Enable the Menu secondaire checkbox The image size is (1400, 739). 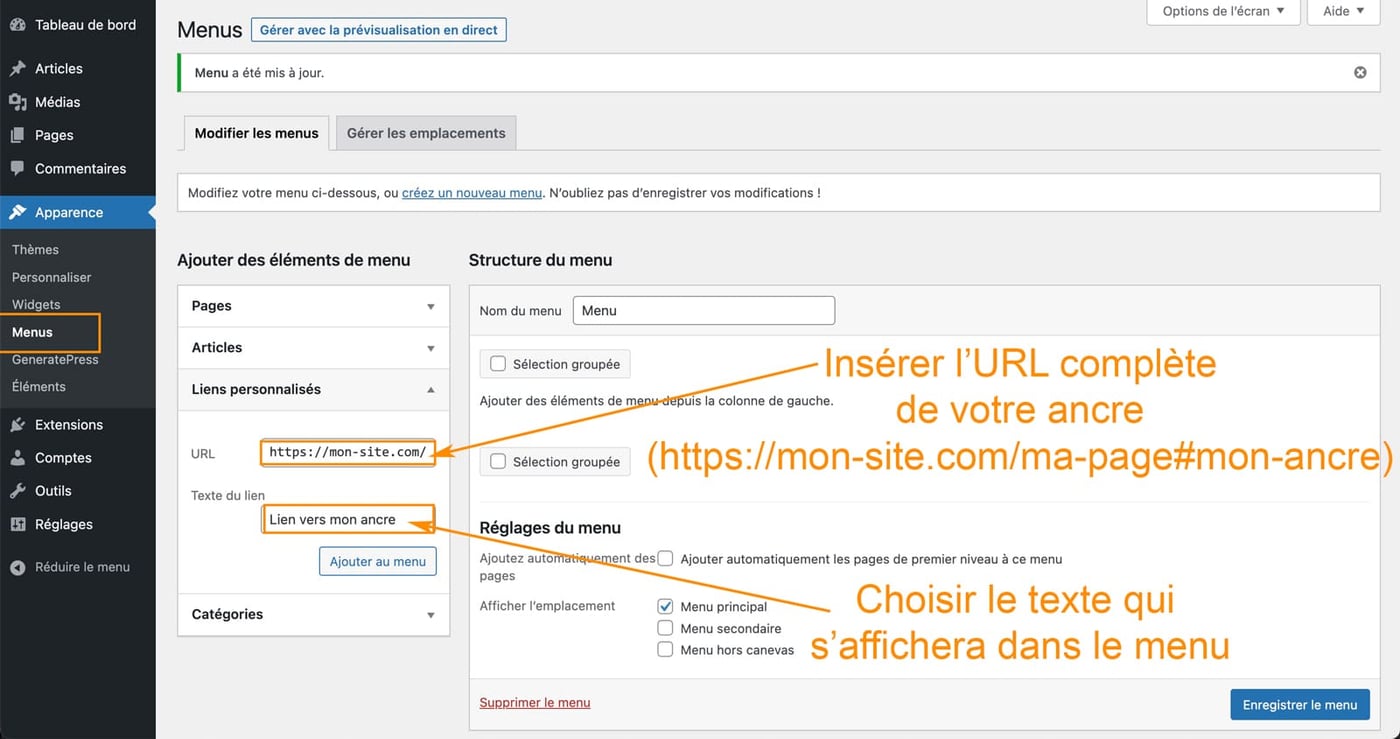coord(665,627)
